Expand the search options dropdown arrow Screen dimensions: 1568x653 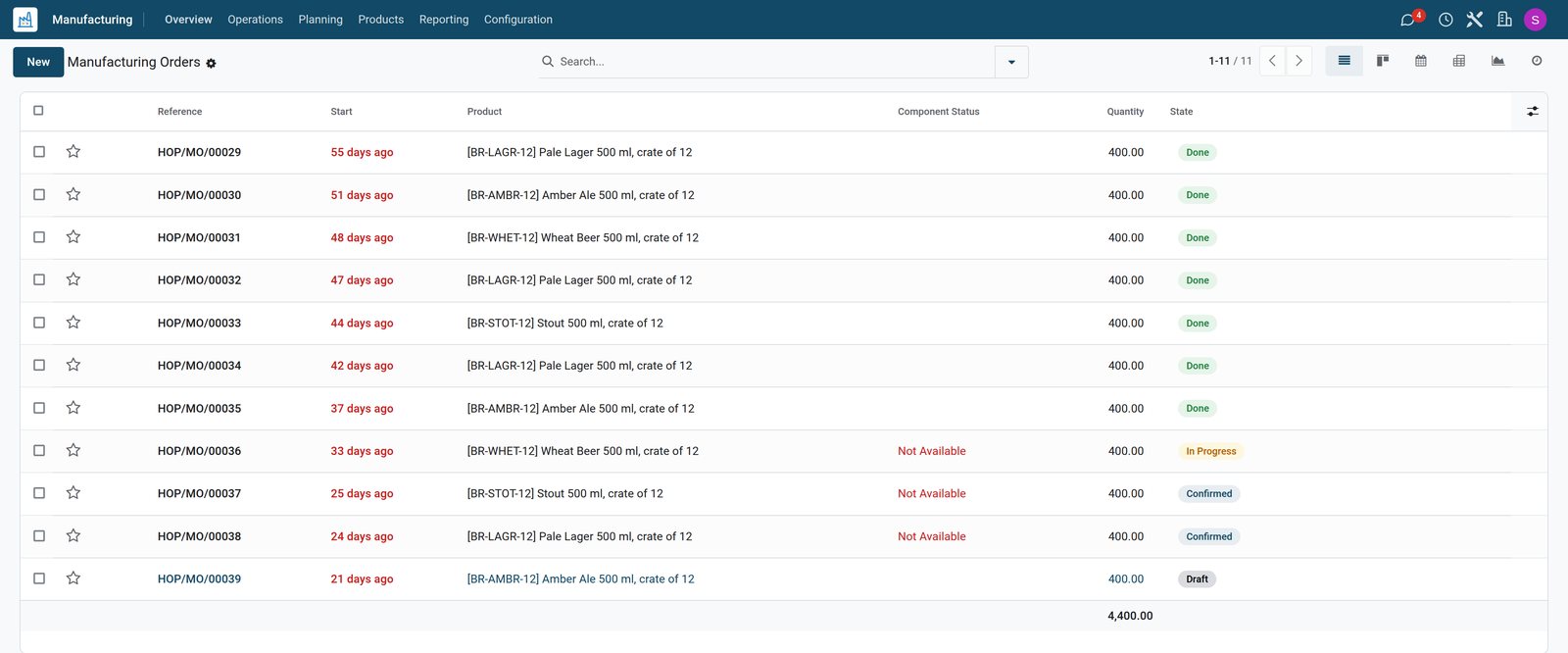1011,62
